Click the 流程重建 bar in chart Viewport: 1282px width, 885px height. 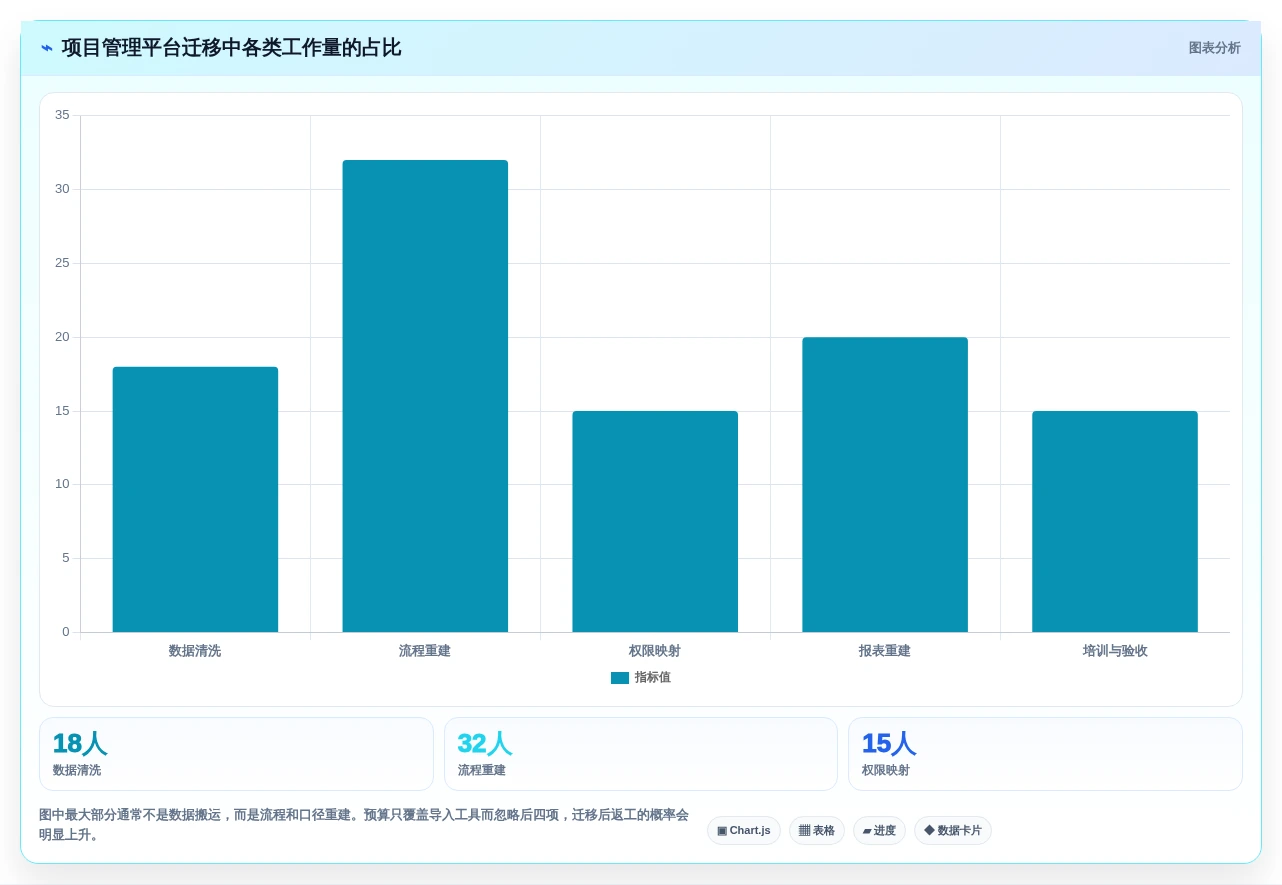tap(425, 396)
